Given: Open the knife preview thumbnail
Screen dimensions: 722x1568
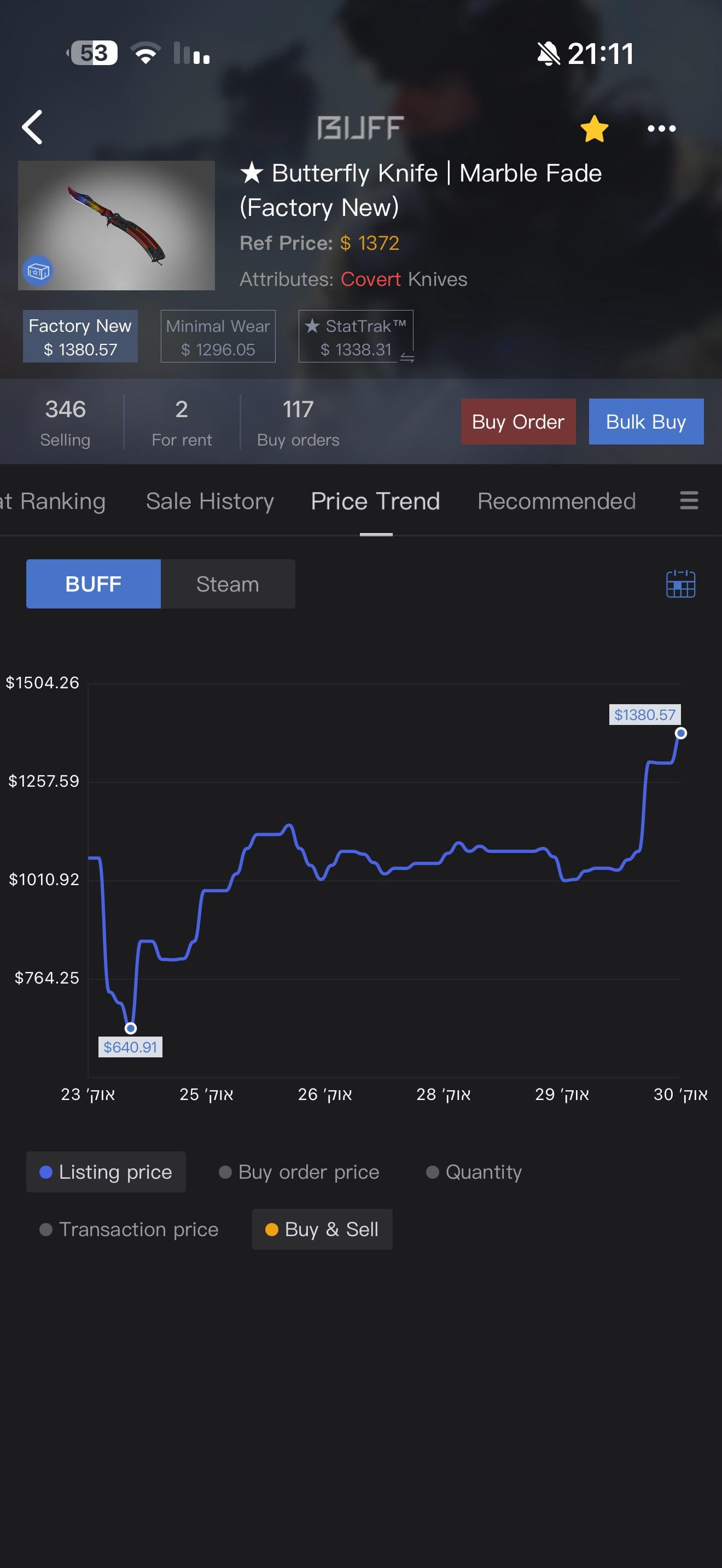Looking at the screenshot, I should (117, 225).
